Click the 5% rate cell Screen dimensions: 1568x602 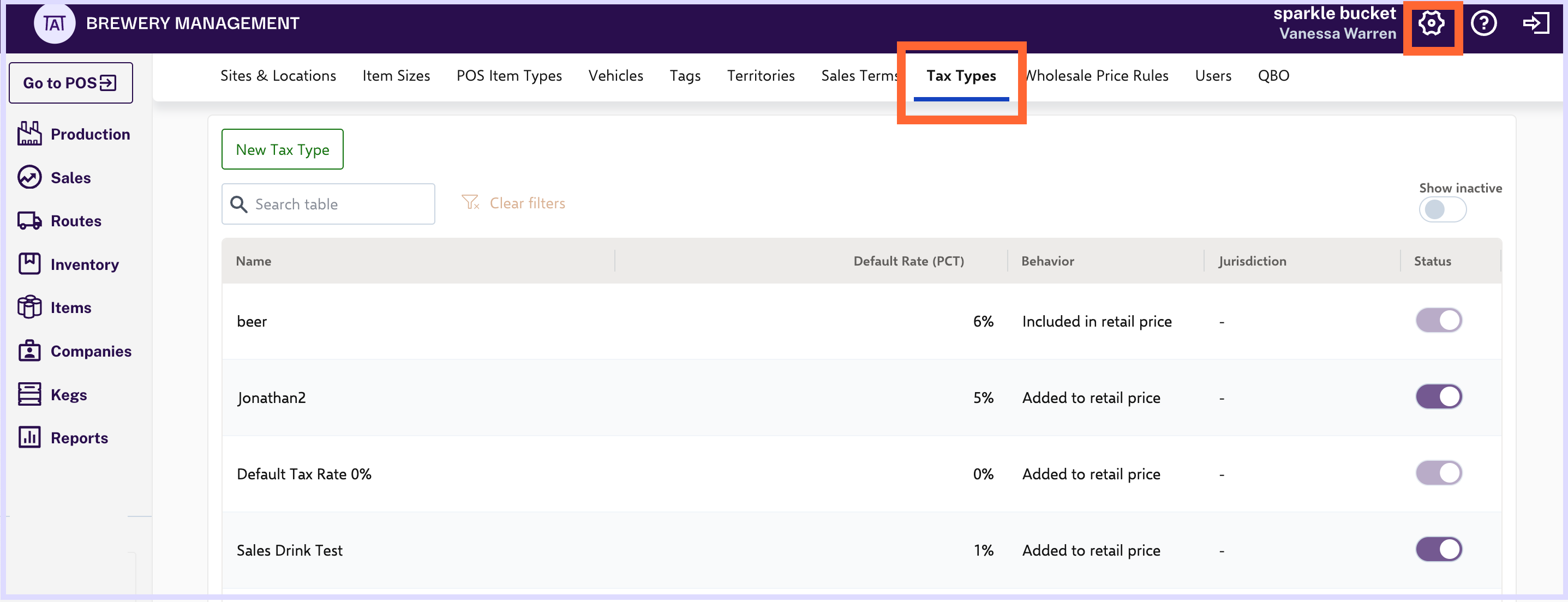tap(983, 398)
